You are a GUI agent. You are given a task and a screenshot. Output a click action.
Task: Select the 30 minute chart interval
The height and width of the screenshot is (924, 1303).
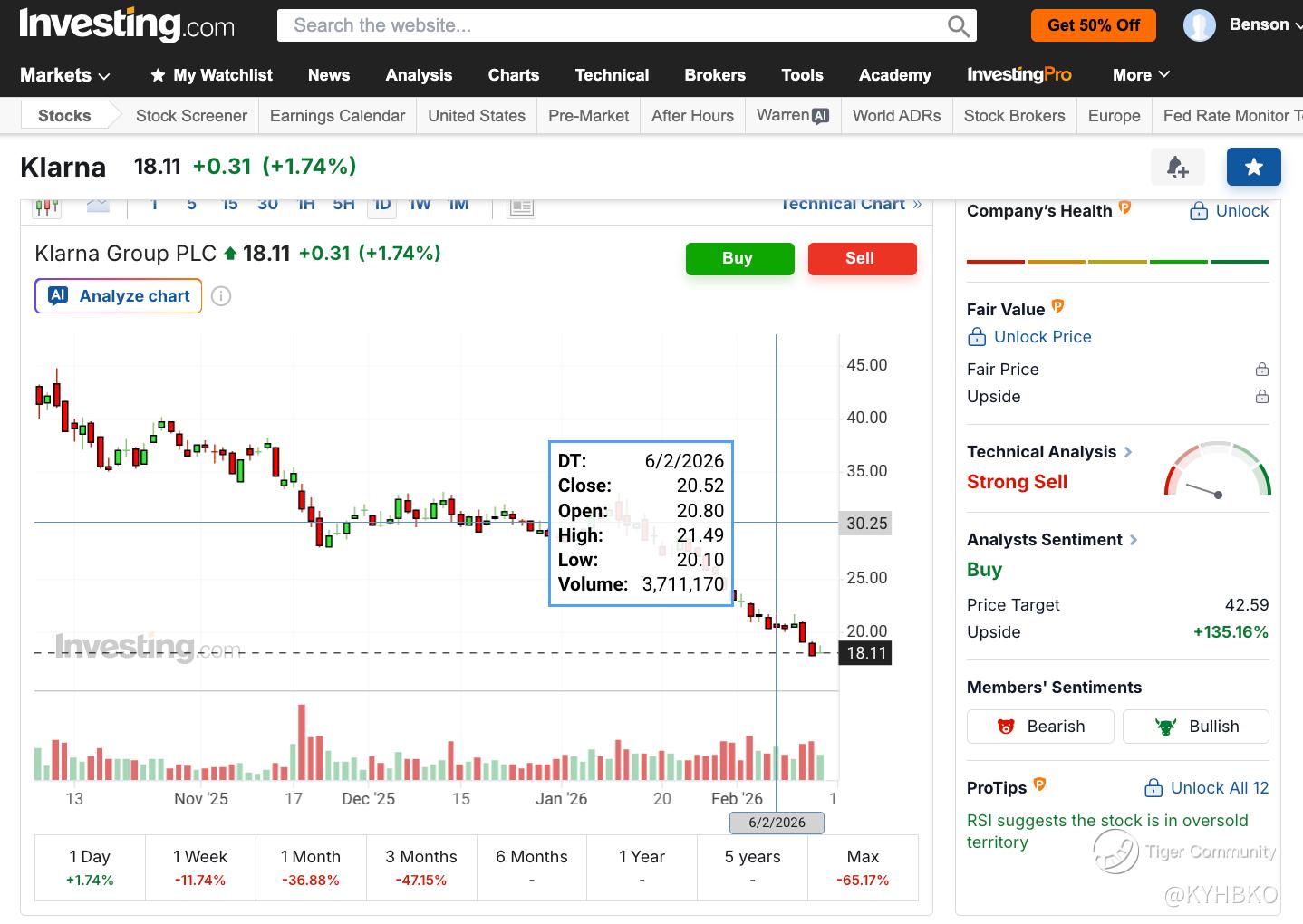tap(267, 205)
